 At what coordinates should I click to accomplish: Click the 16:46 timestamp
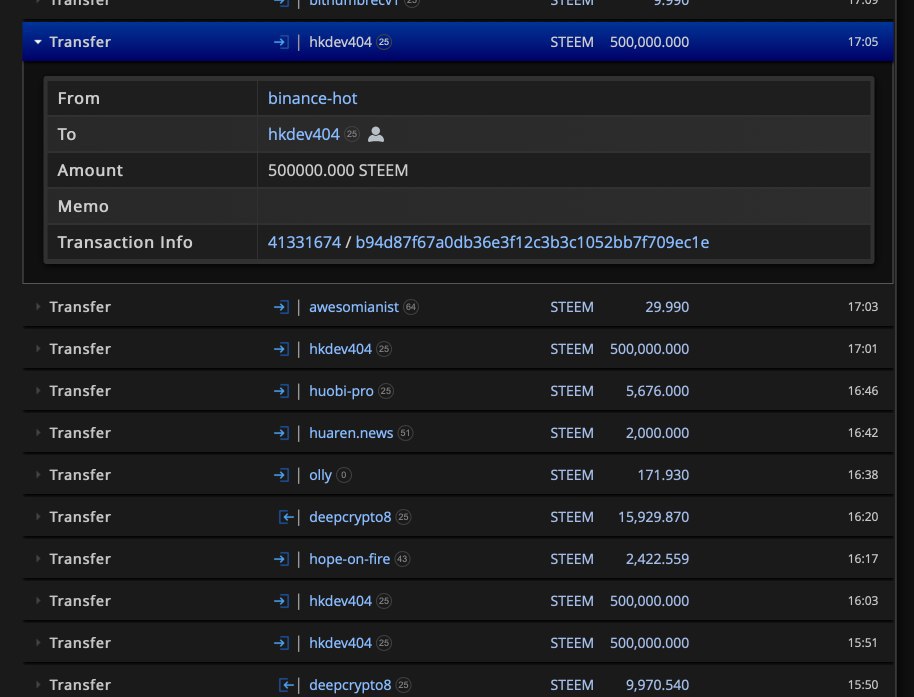pyautogui.click(x=863, y=390)
